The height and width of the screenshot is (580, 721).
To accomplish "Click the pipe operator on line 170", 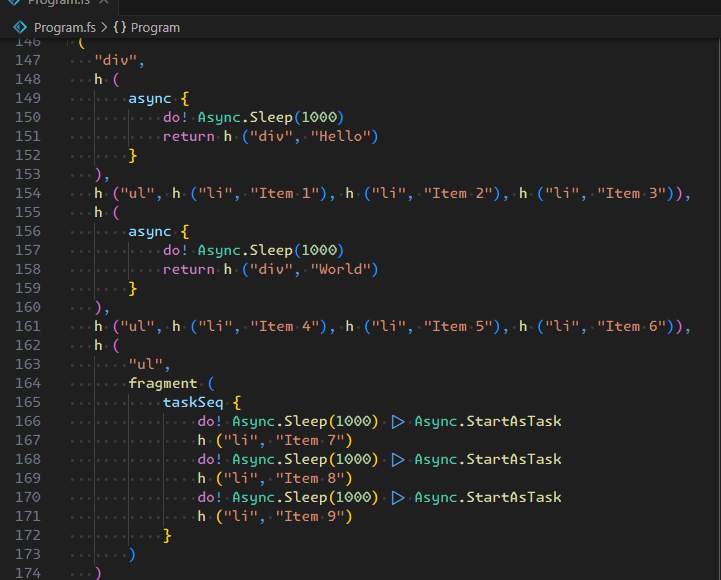I will pyautogui.click(x=398, y=498).
